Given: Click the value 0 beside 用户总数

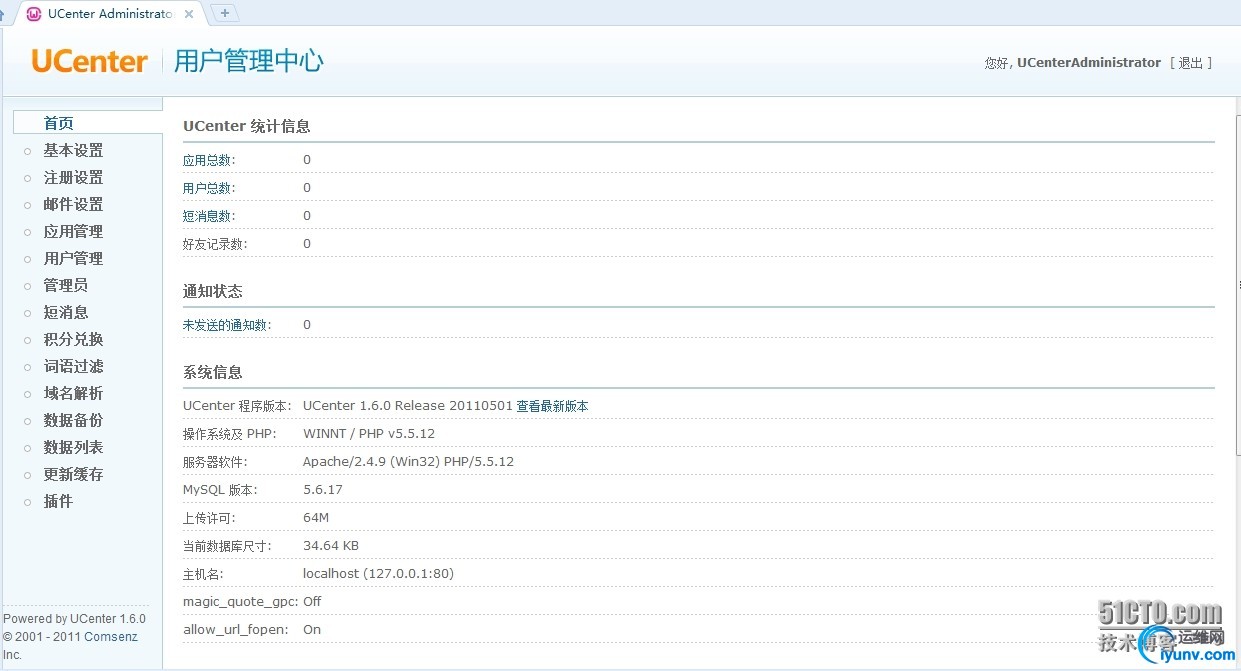Looking at the screenshot, I should pos(307,188).
